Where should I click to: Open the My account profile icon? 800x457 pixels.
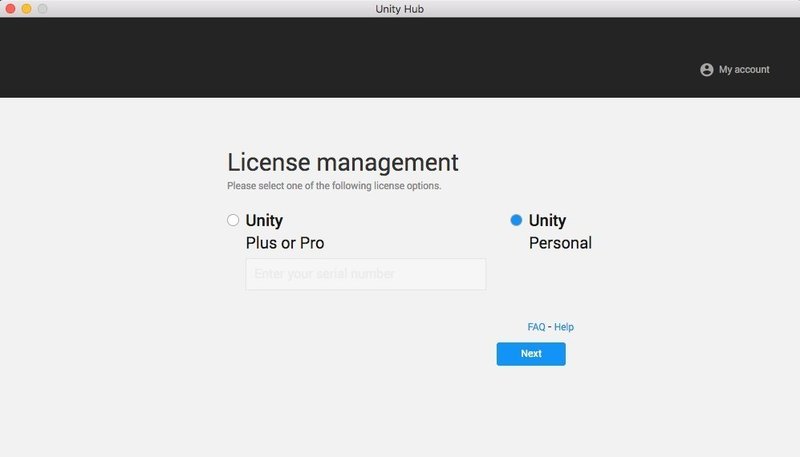click(706, 69)
